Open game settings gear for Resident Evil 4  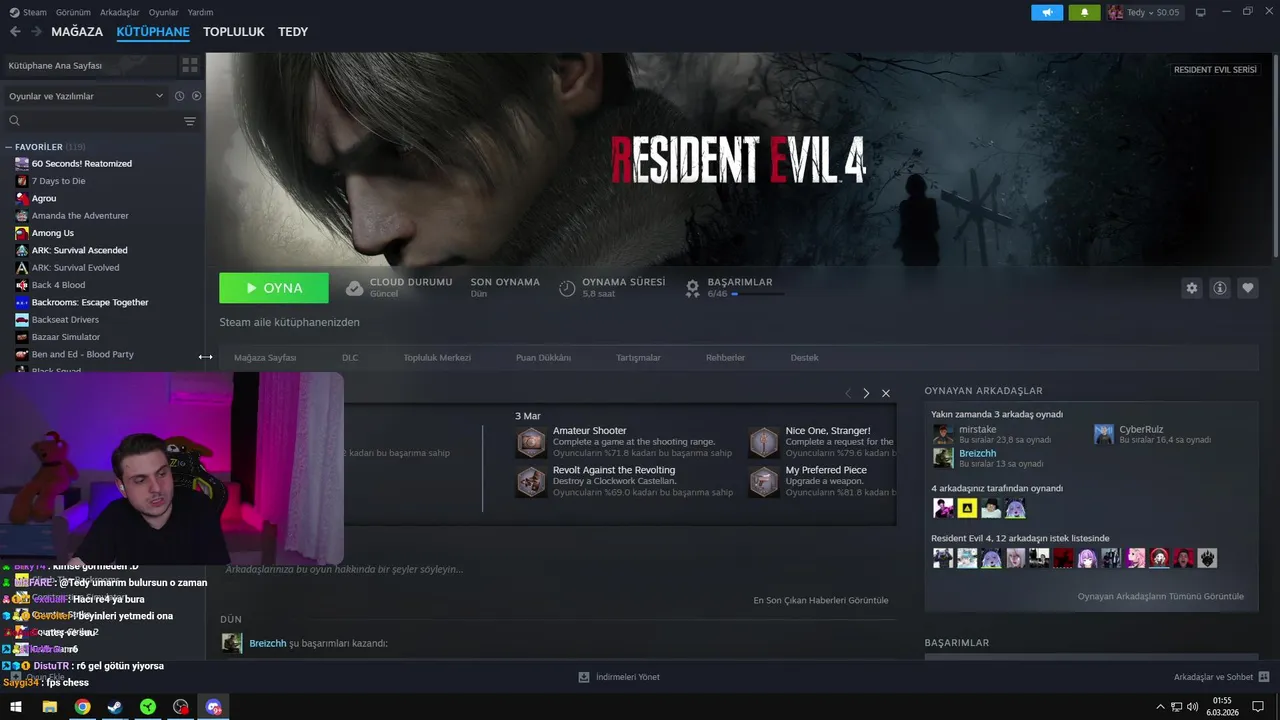pos(1192,288)
